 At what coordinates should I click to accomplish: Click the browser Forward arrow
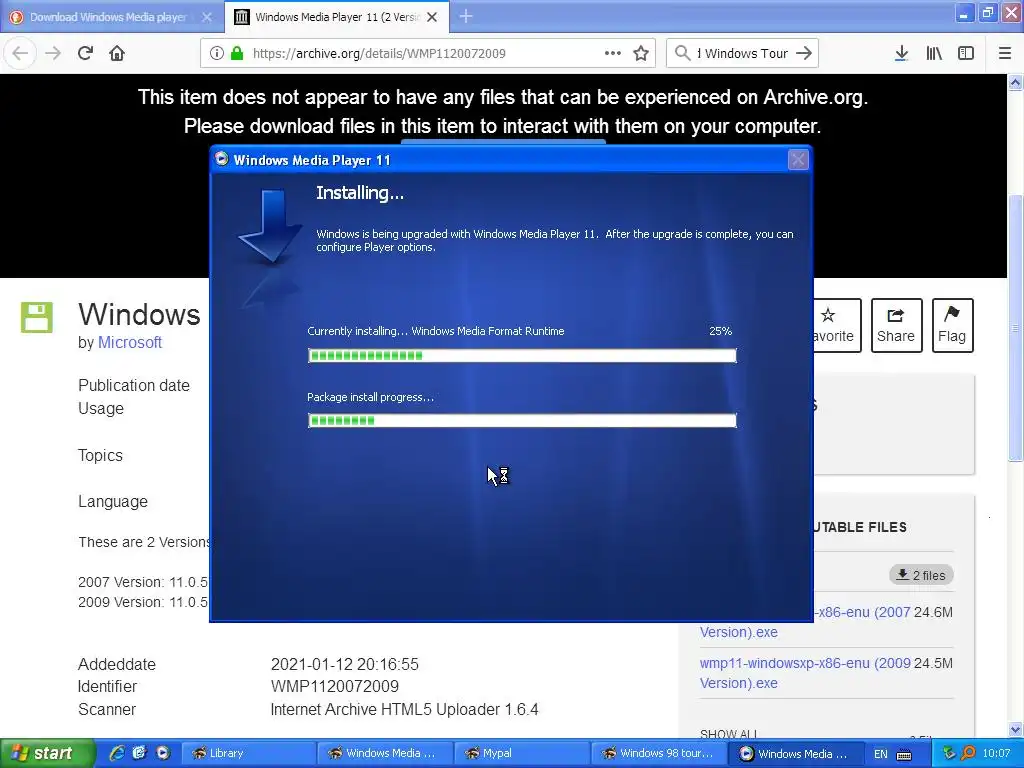coord(53,54)
